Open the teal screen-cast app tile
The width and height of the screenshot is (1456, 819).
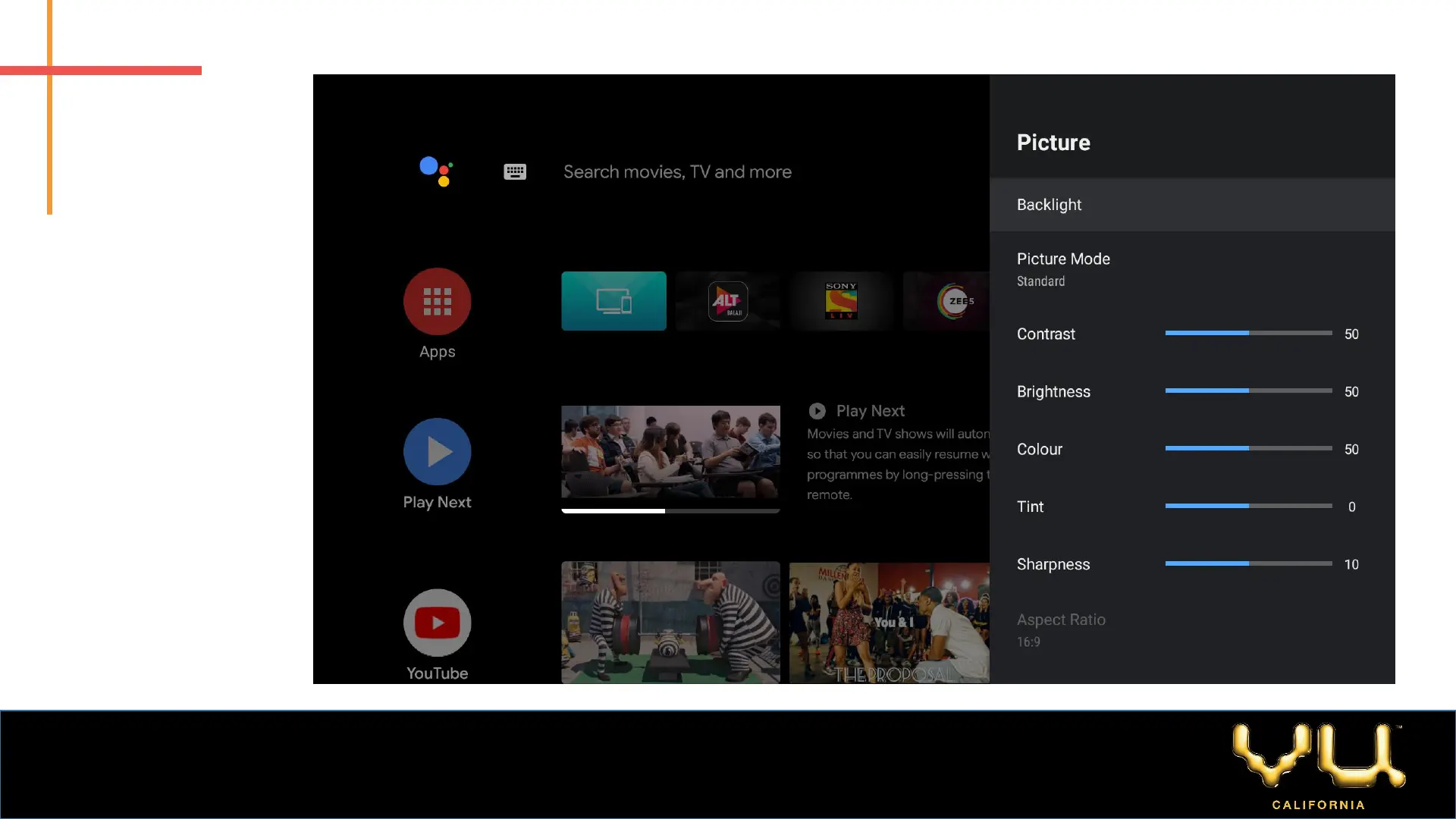point(613,301)
